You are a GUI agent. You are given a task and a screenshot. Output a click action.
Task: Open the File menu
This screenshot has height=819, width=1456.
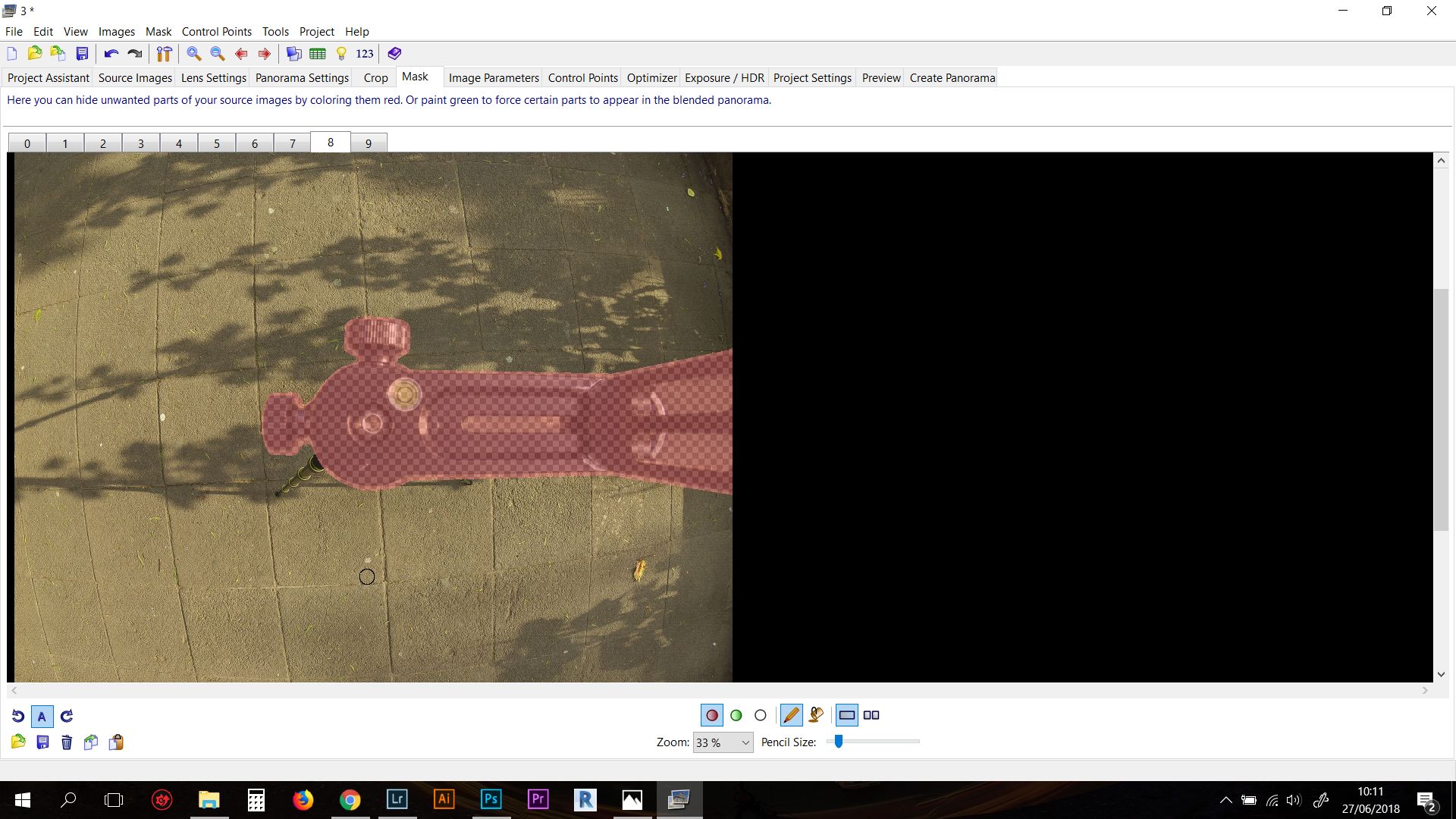(x=14, y=31)
